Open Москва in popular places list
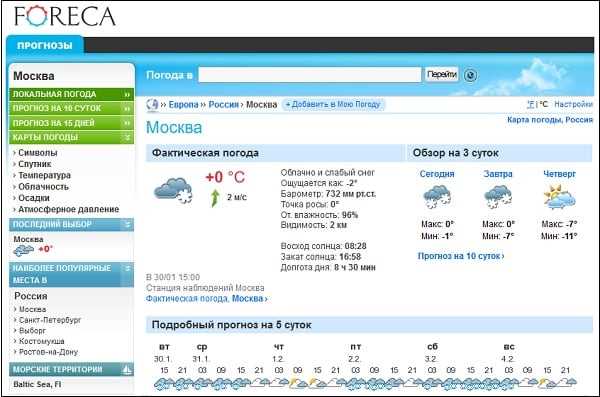 click(33, 309)
